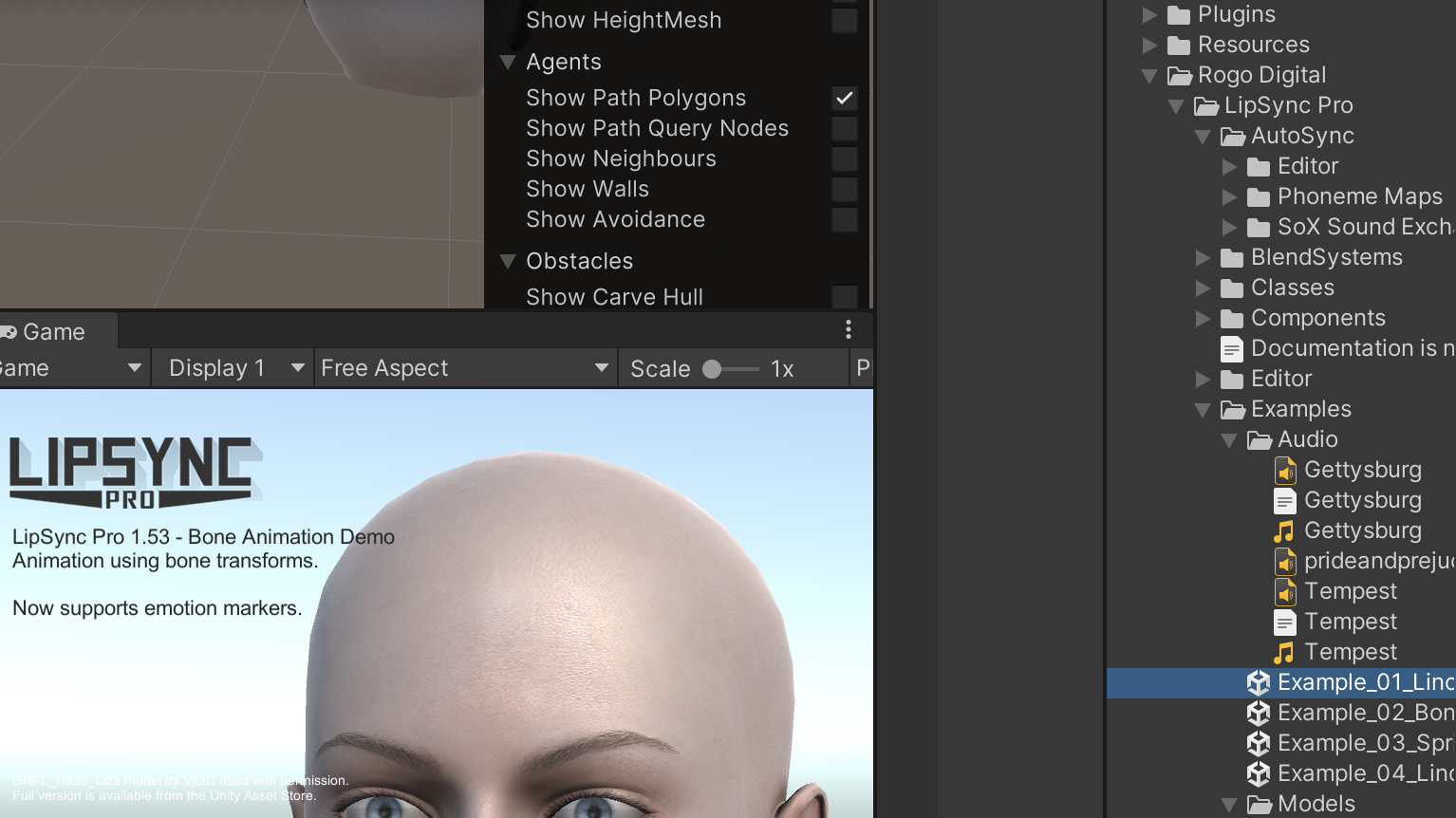The image size is (1456, 818).
Task: Expand the AutoSync Editor folder arrow
Action: (1229, 166)
